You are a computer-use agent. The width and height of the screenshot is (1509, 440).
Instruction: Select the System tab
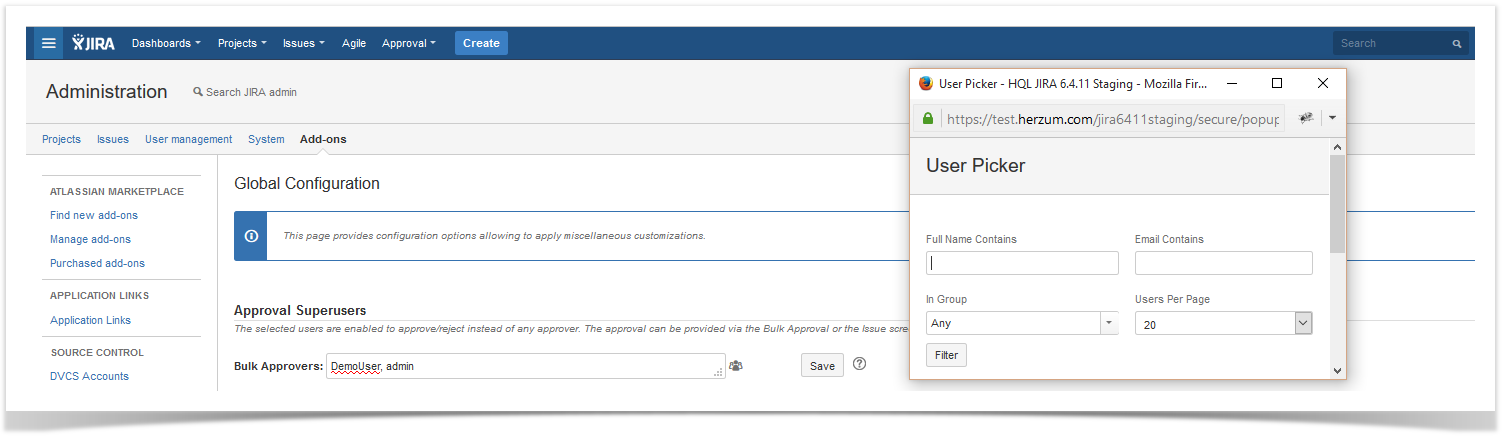tap(266, 139)
